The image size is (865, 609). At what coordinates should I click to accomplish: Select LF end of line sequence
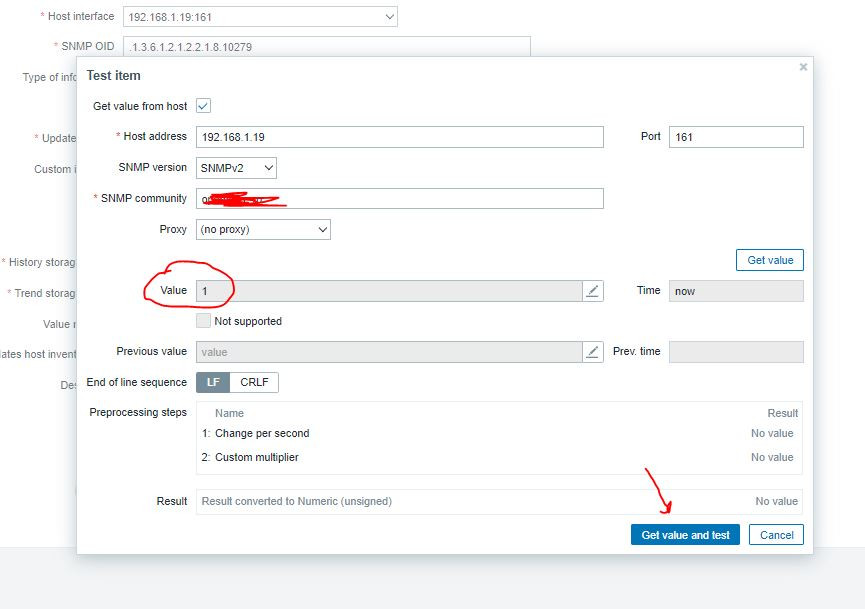tap(213, 382)
